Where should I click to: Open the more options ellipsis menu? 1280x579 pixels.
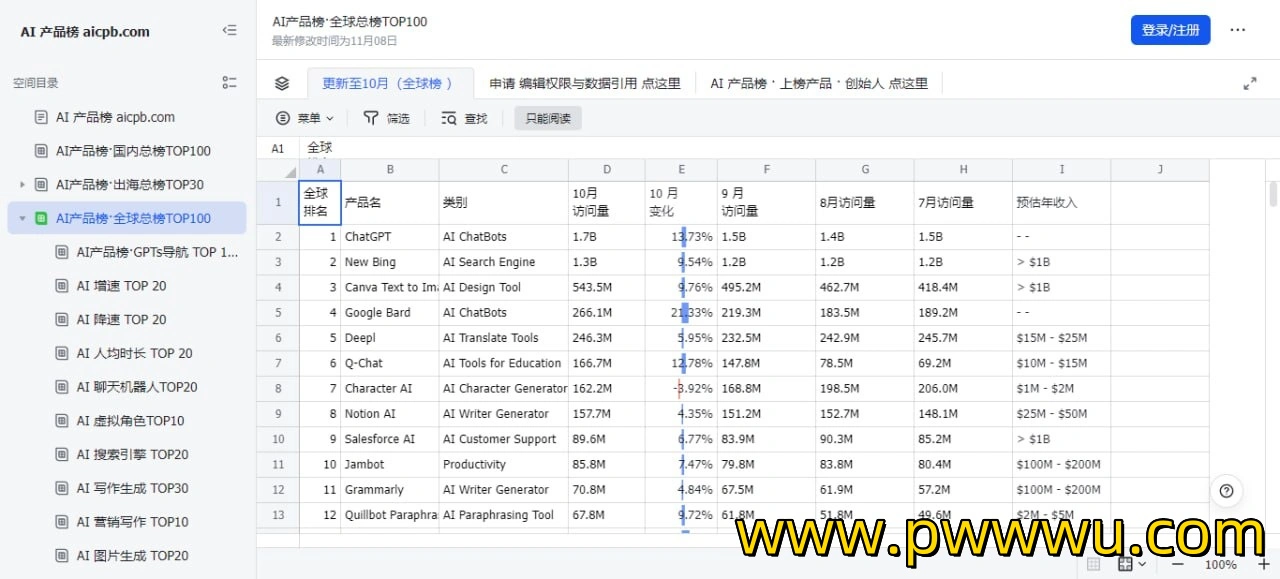pos(1238,30)
